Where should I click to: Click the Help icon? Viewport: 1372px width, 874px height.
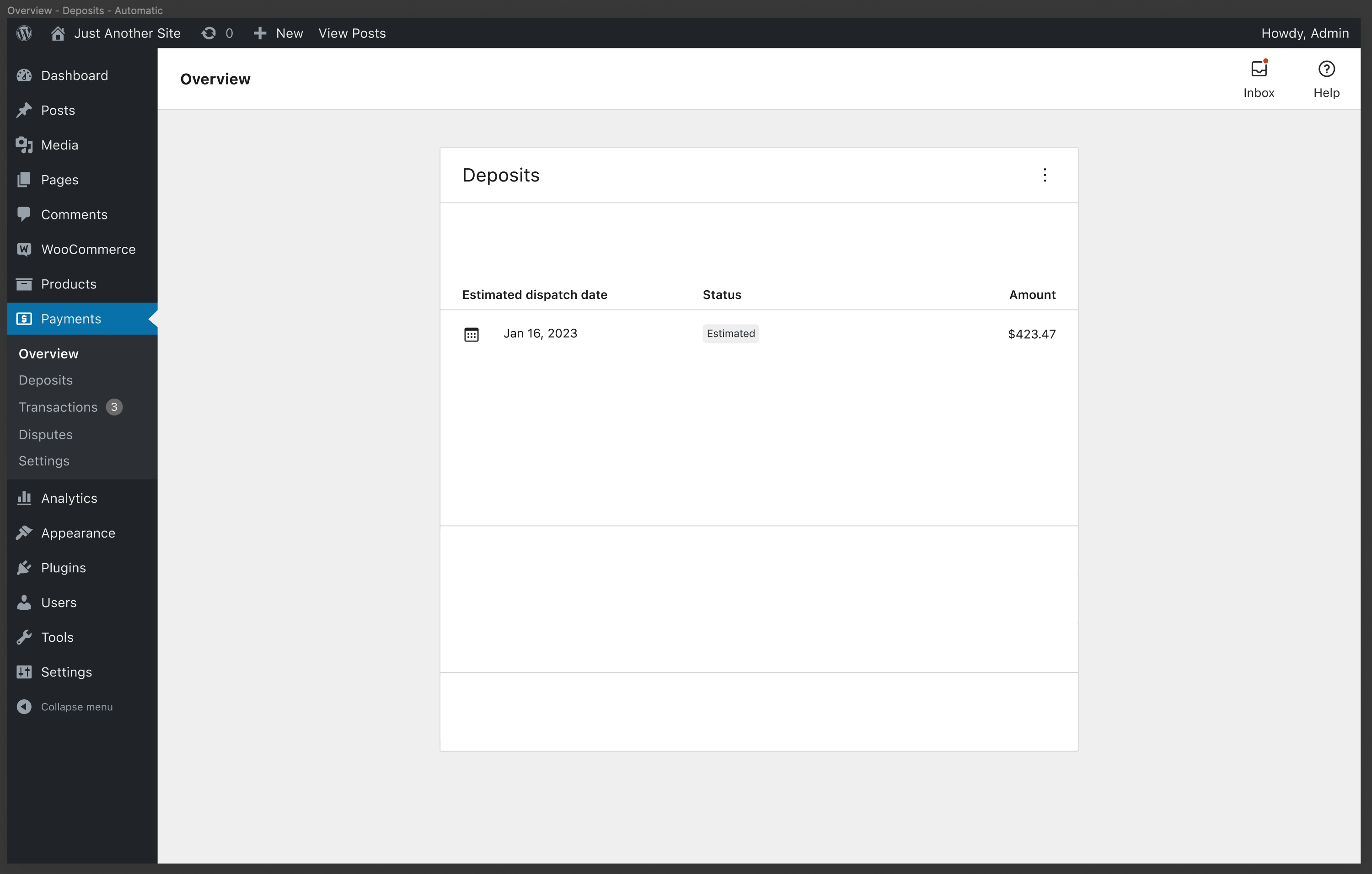pyautogui.click(x=1326, y=69)
